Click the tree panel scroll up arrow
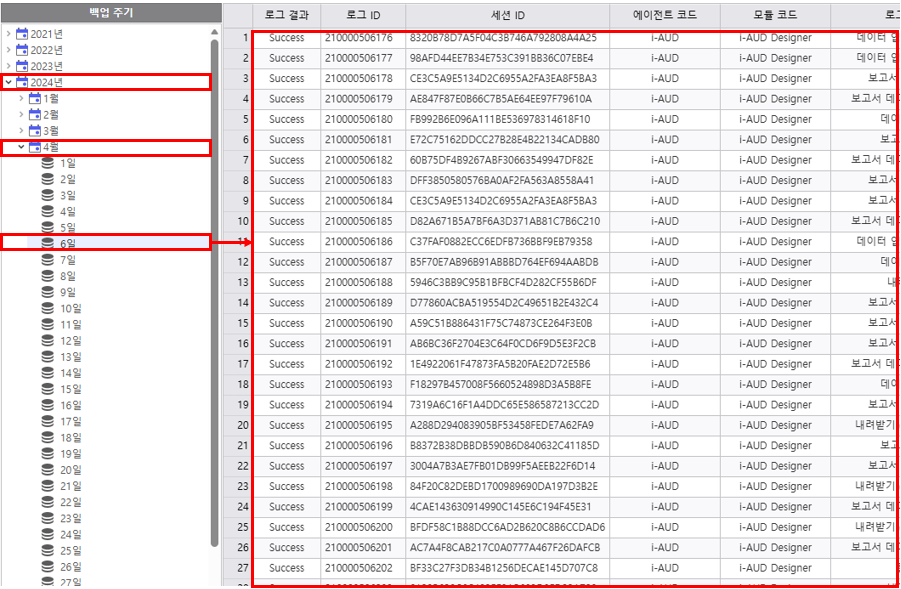Viewport: 901px width, 589px height. click(215, 32)
